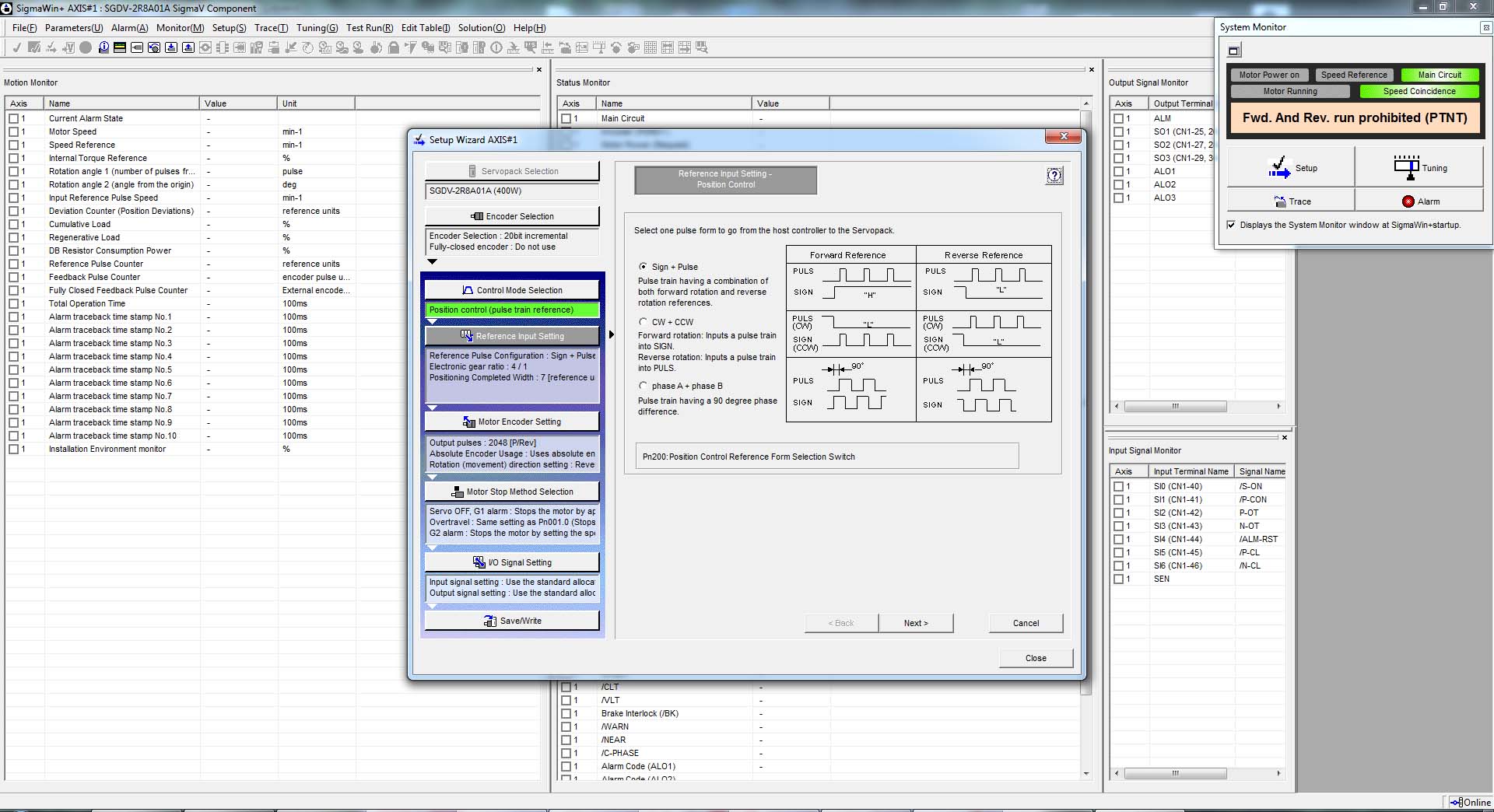1494x812 pixels.
Task: Click the Save/Write step in wizard sidebar
Action: 512,621
